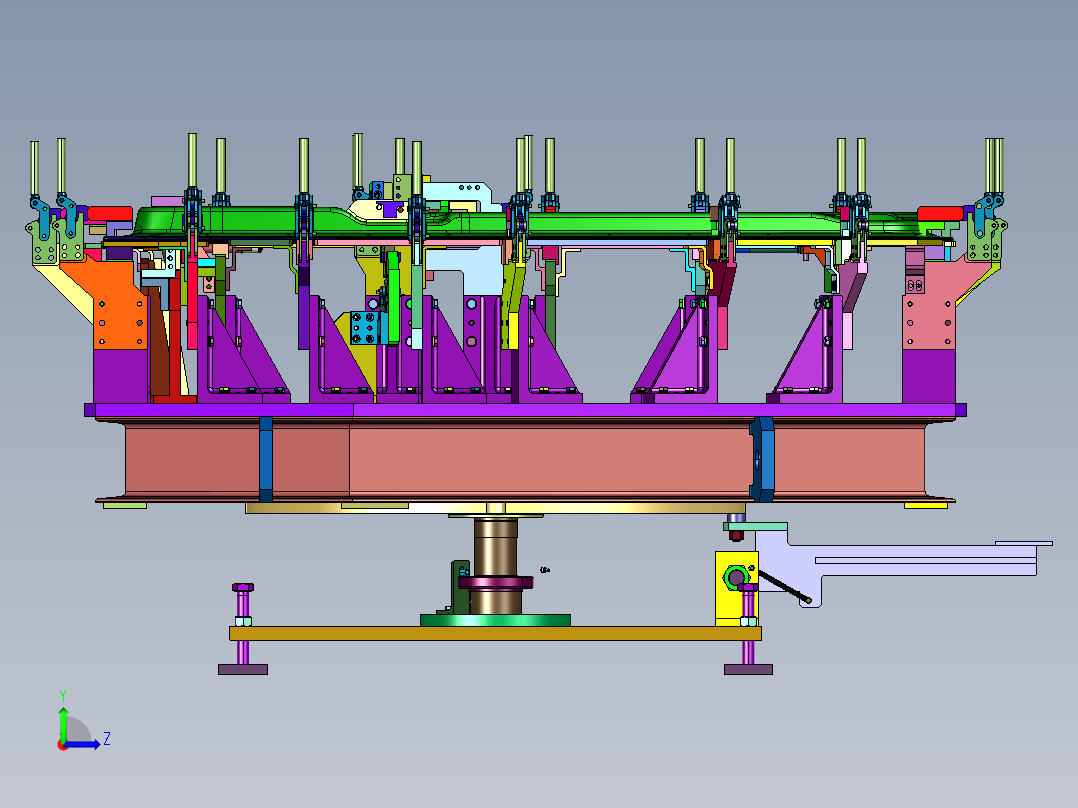Pick the right foot pad at bottom
This screenshot has width=1078, height=808.
point(748,669)
